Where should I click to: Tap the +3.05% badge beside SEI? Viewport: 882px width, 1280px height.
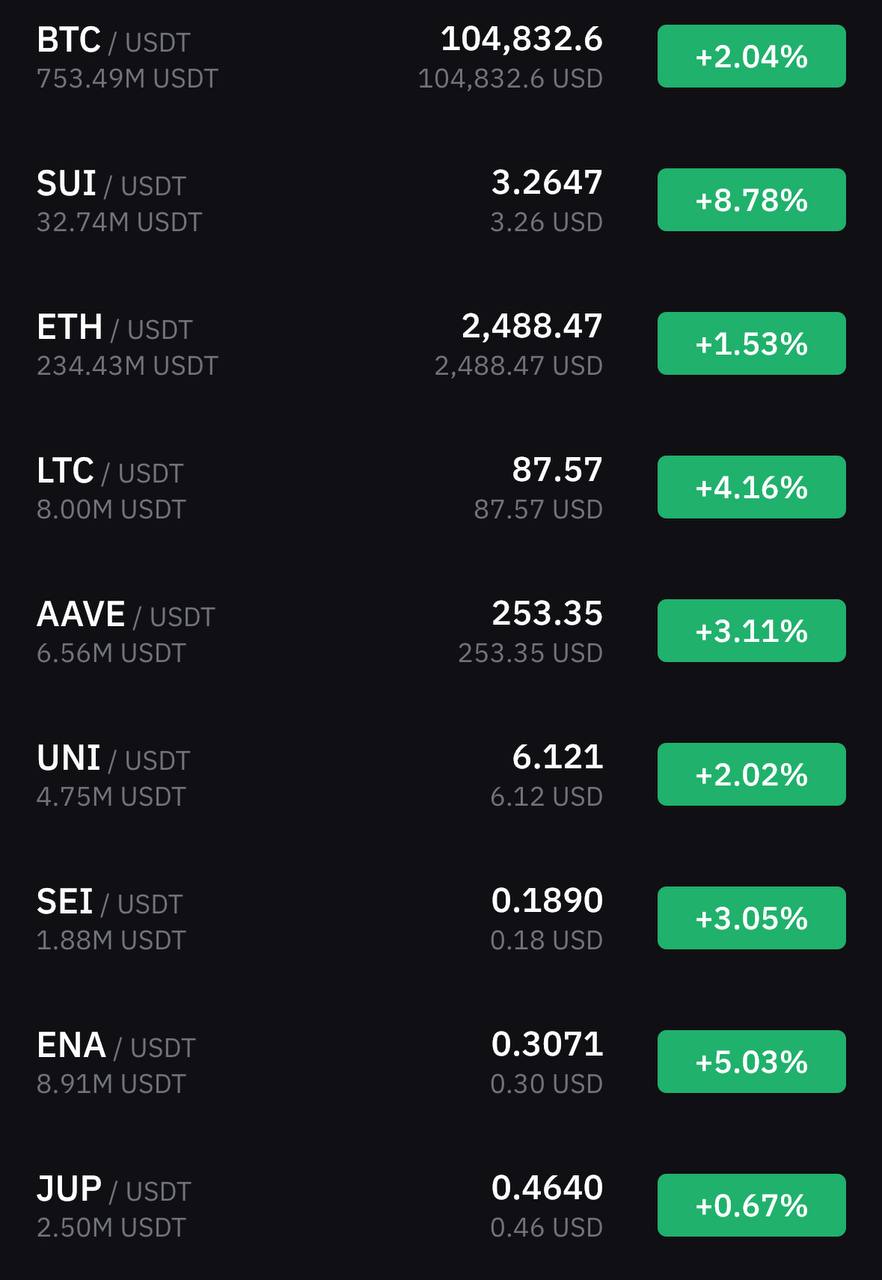[x=751, y=918]
